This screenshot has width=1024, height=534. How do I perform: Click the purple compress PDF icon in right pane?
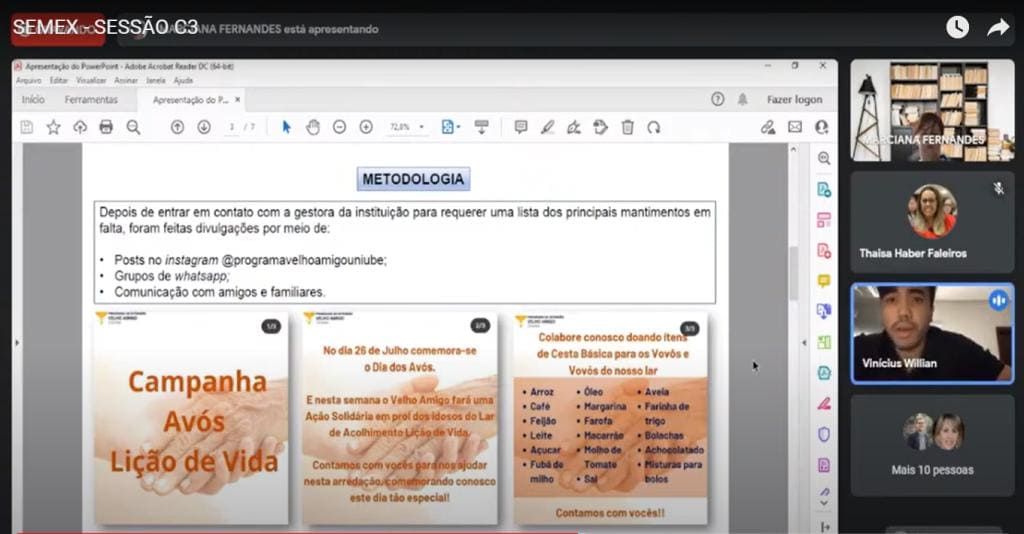point(824,465)
